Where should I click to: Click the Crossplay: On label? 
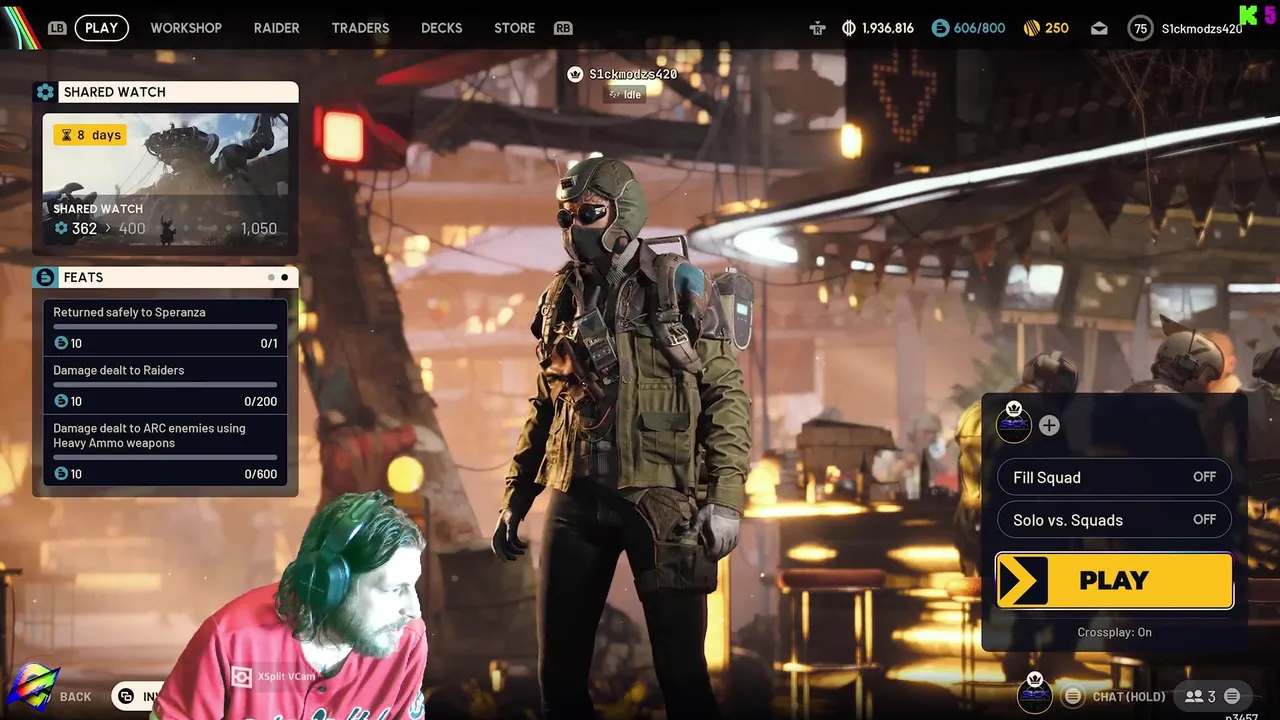point(1114,632)
